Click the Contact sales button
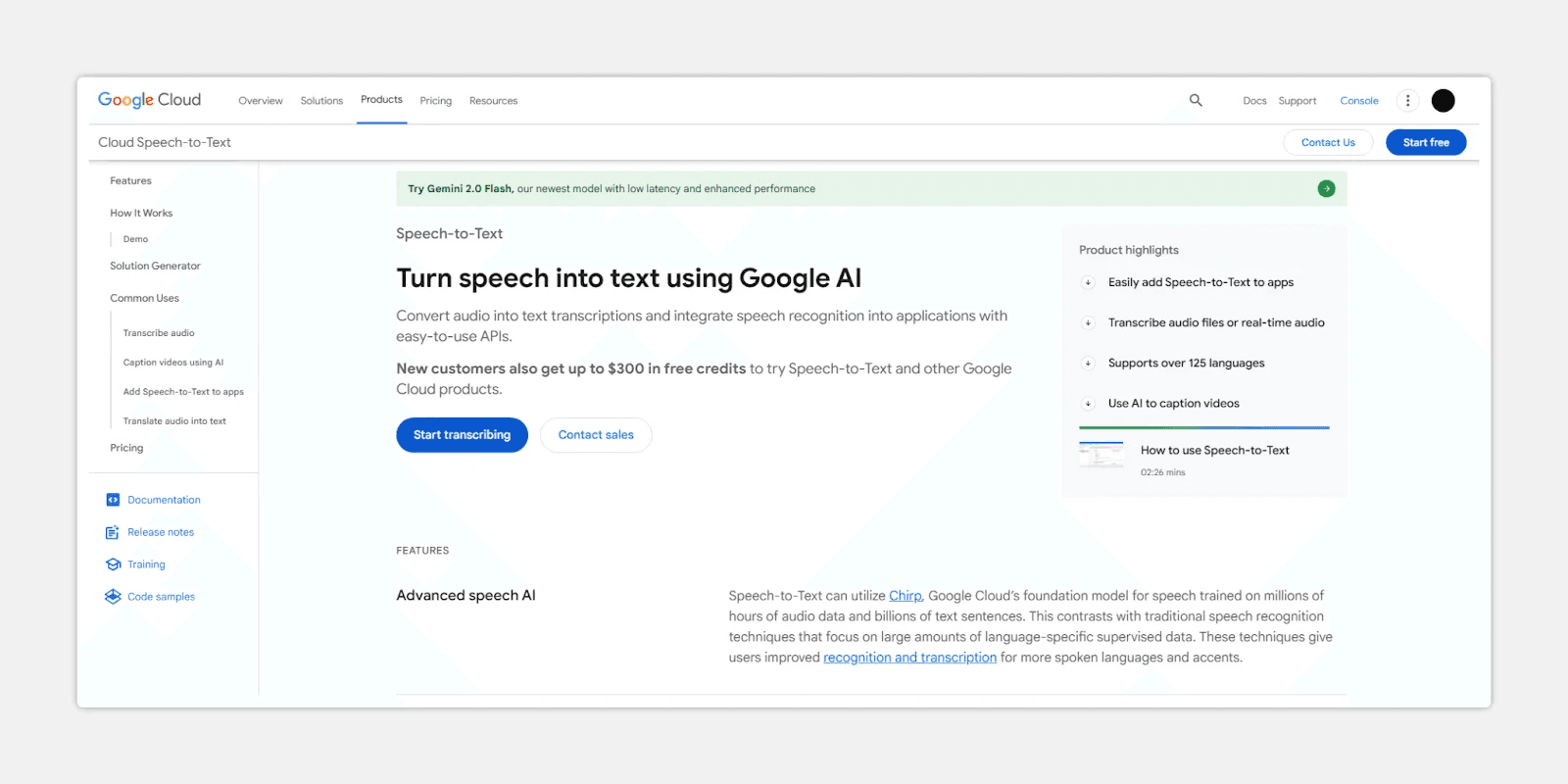This screenshot has height=784, width=1568. 596,435
